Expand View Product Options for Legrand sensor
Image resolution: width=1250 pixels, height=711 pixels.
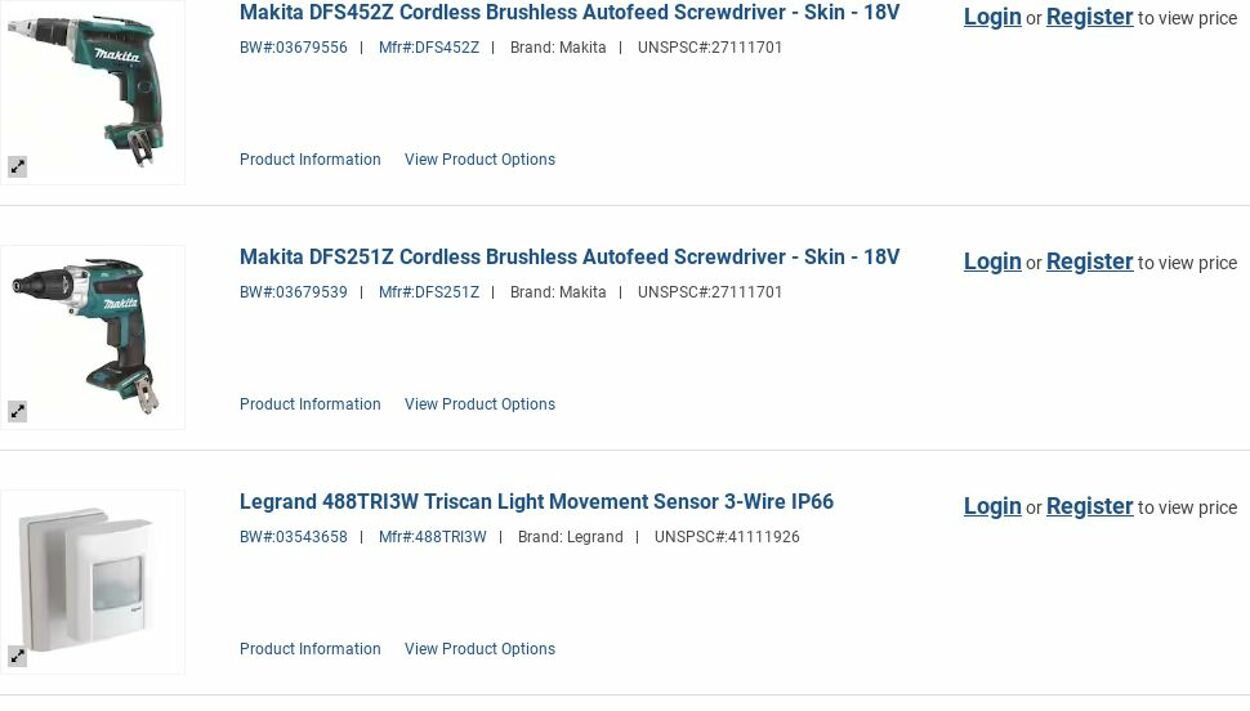[479, 649]
